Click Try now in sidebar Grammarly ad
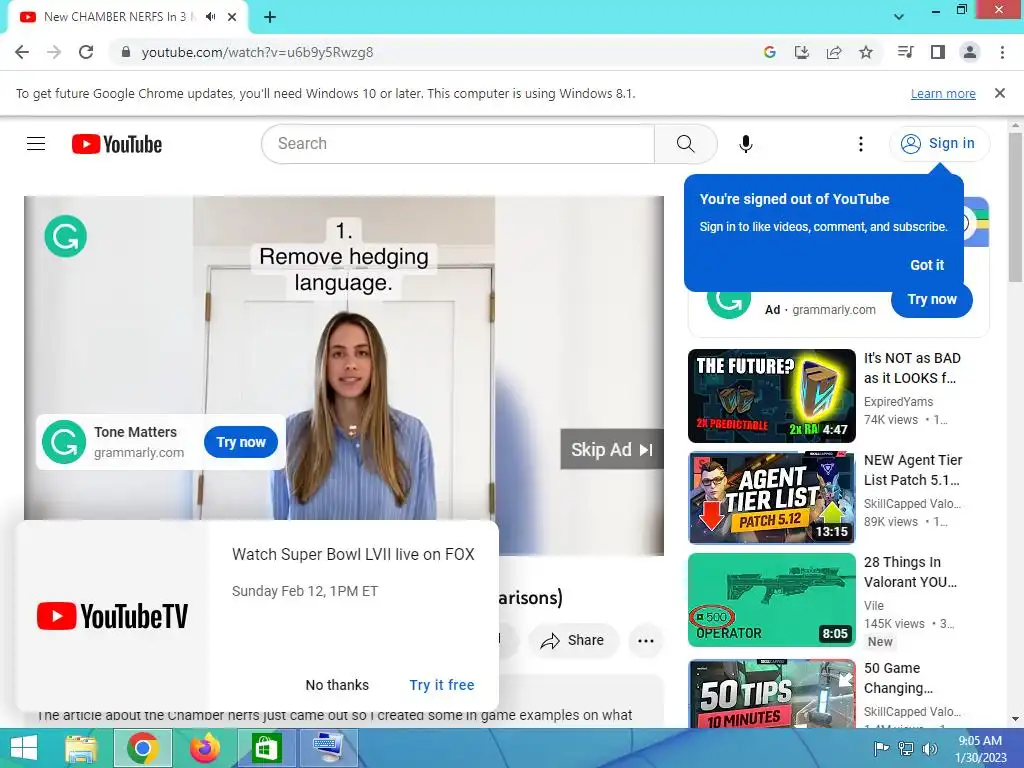Viewport: 1024px width, 768px height. pos(932,299)
